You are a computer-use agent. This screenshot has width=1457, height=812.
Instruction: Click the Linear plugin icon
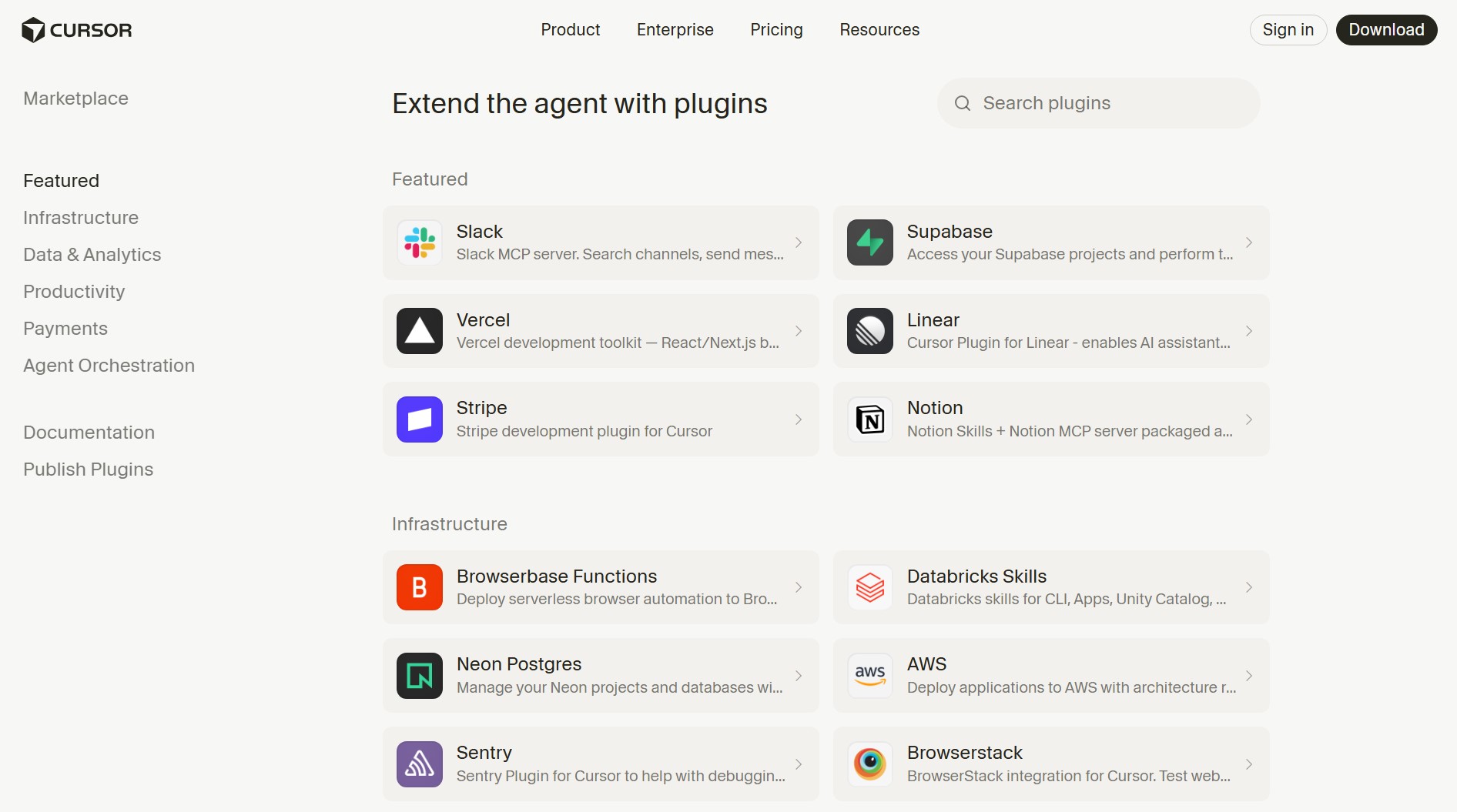click(x=869, y=331)
